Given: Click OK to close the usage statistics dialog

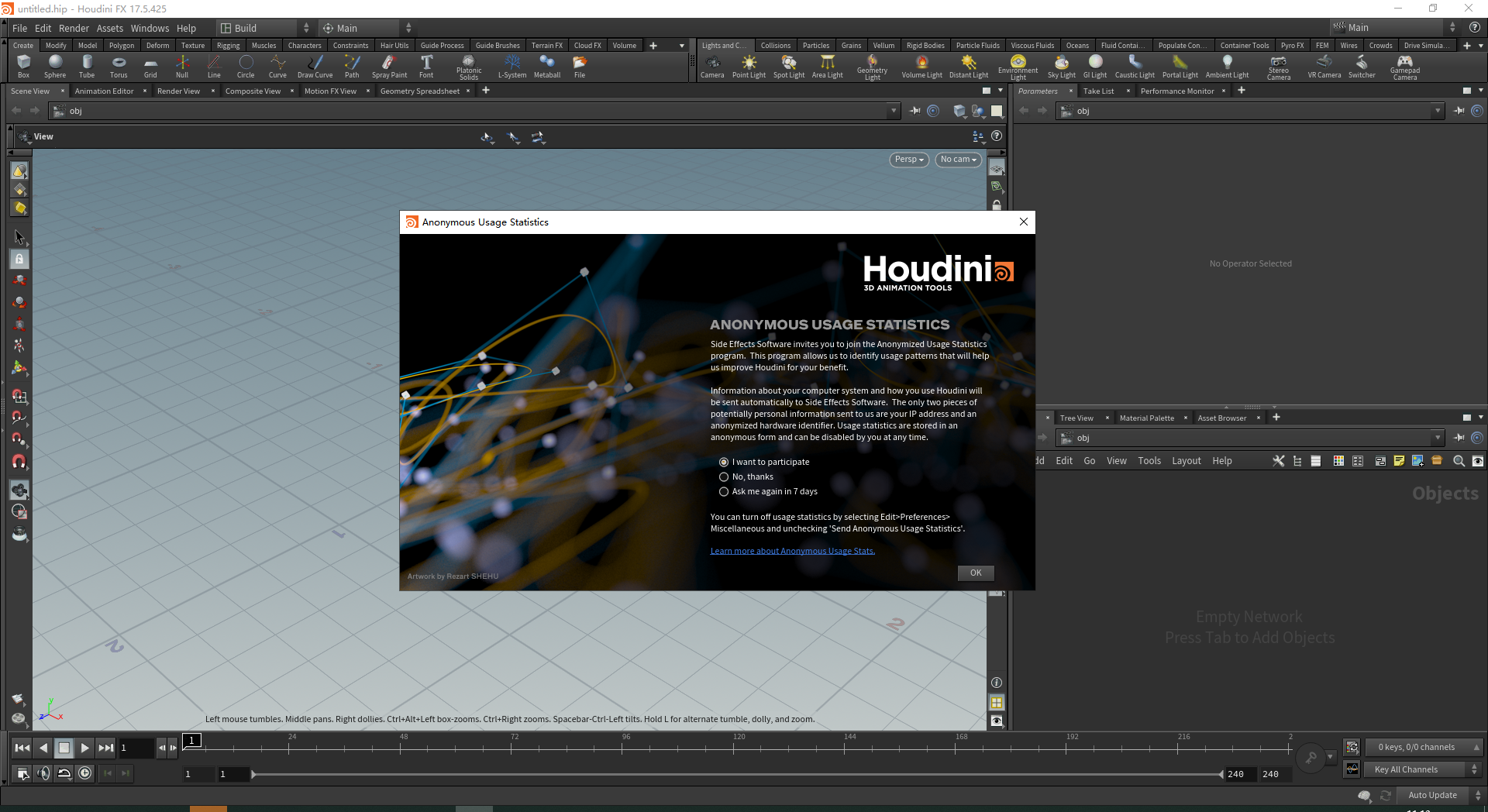Looking at the screenshot, I should [x=975, y=573].
